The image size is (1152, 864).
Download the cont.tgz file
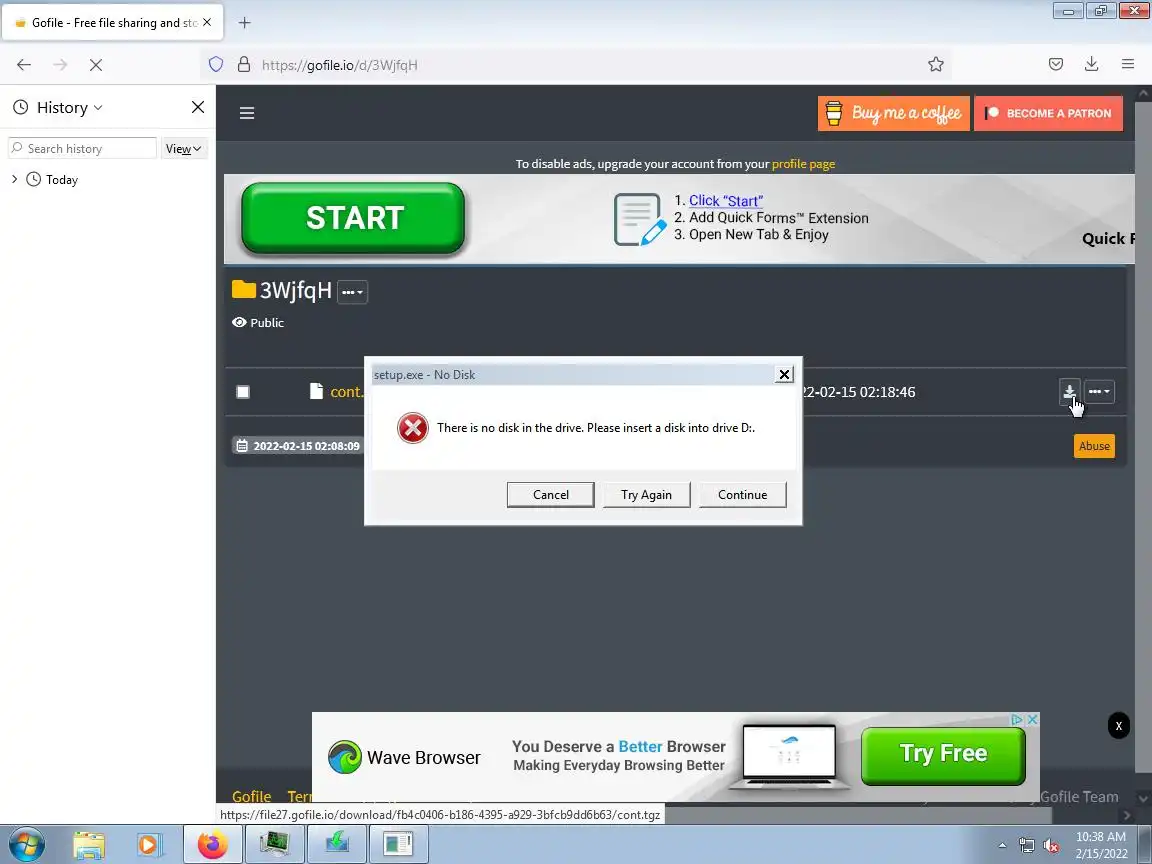coord(1070,392)
